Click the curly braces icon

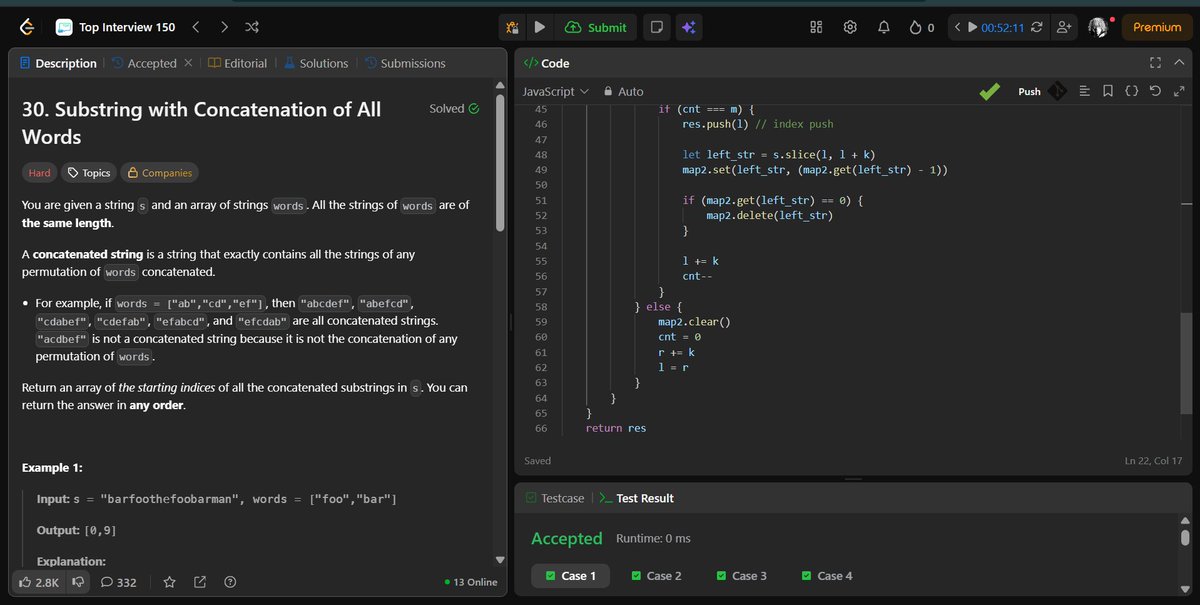point(1131,91)
